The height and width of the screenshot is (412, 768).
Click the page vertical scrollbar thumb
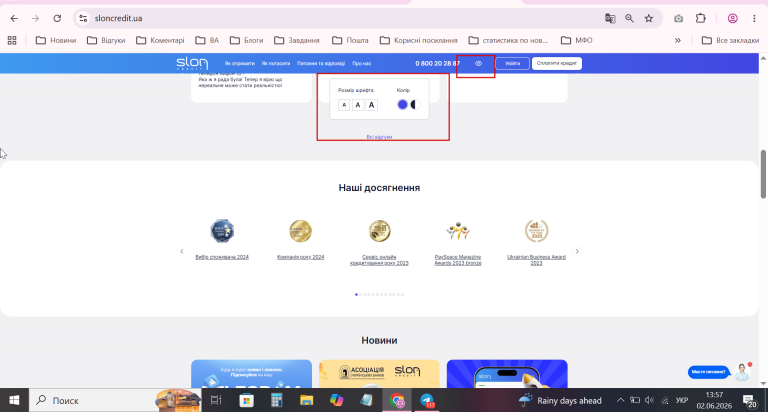click(763, 174)
